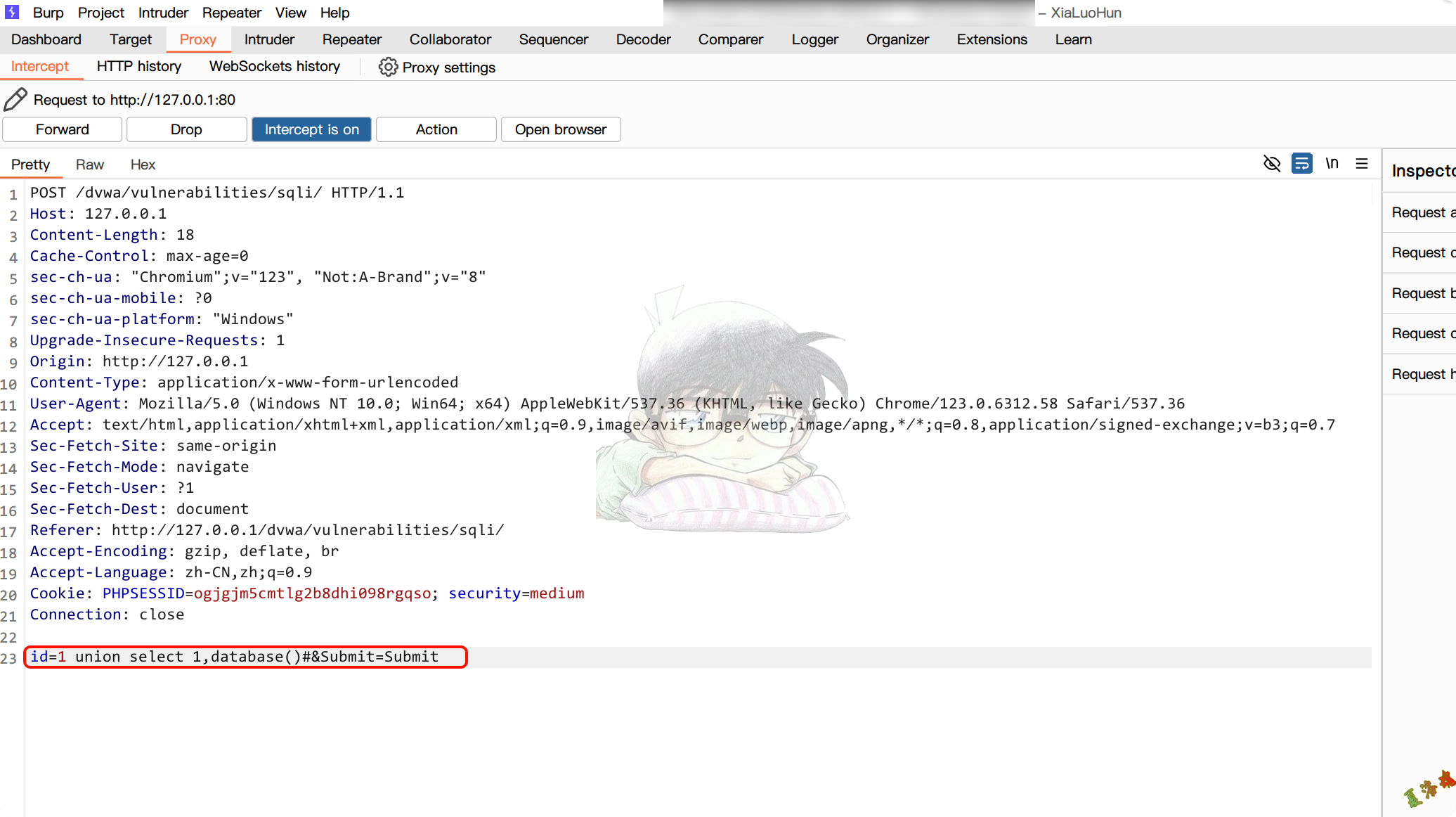This screenshot has width=1456, height=817.
Task: Click the Content-Length: 18 header line
Action: click(112, 235)
